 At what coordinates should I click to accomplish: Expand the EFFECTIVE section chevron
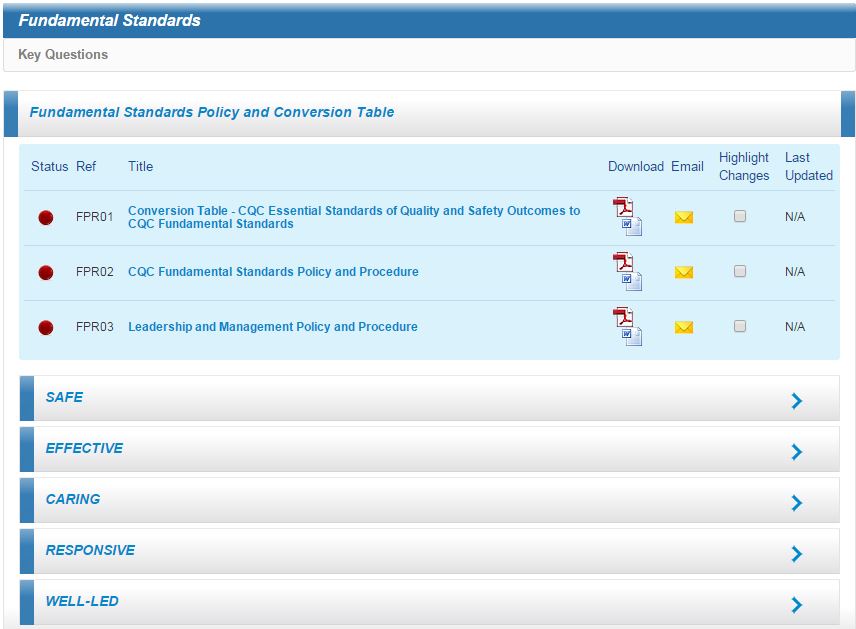click(x=796, y=452)
